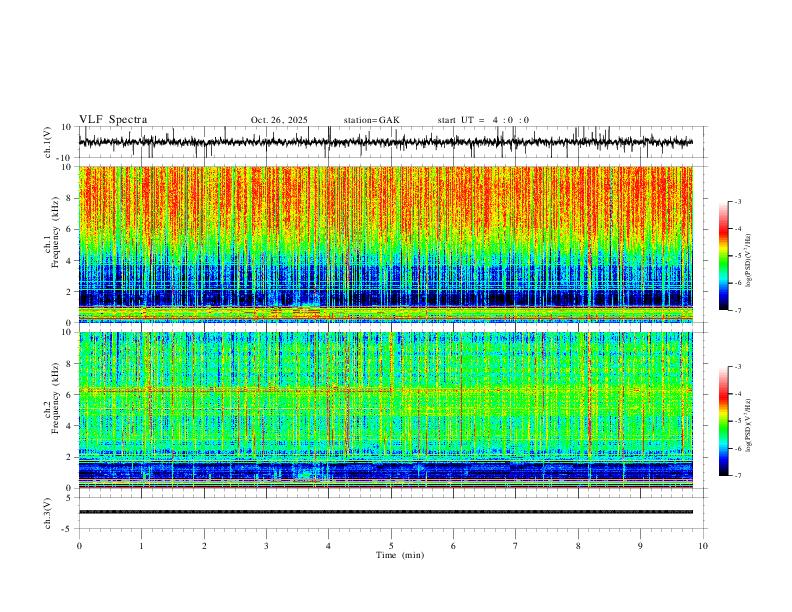The image size is (792, 612).
Task: Click the 'station=GAK' label
Action: pyautogui.click(x=371, y=120)
